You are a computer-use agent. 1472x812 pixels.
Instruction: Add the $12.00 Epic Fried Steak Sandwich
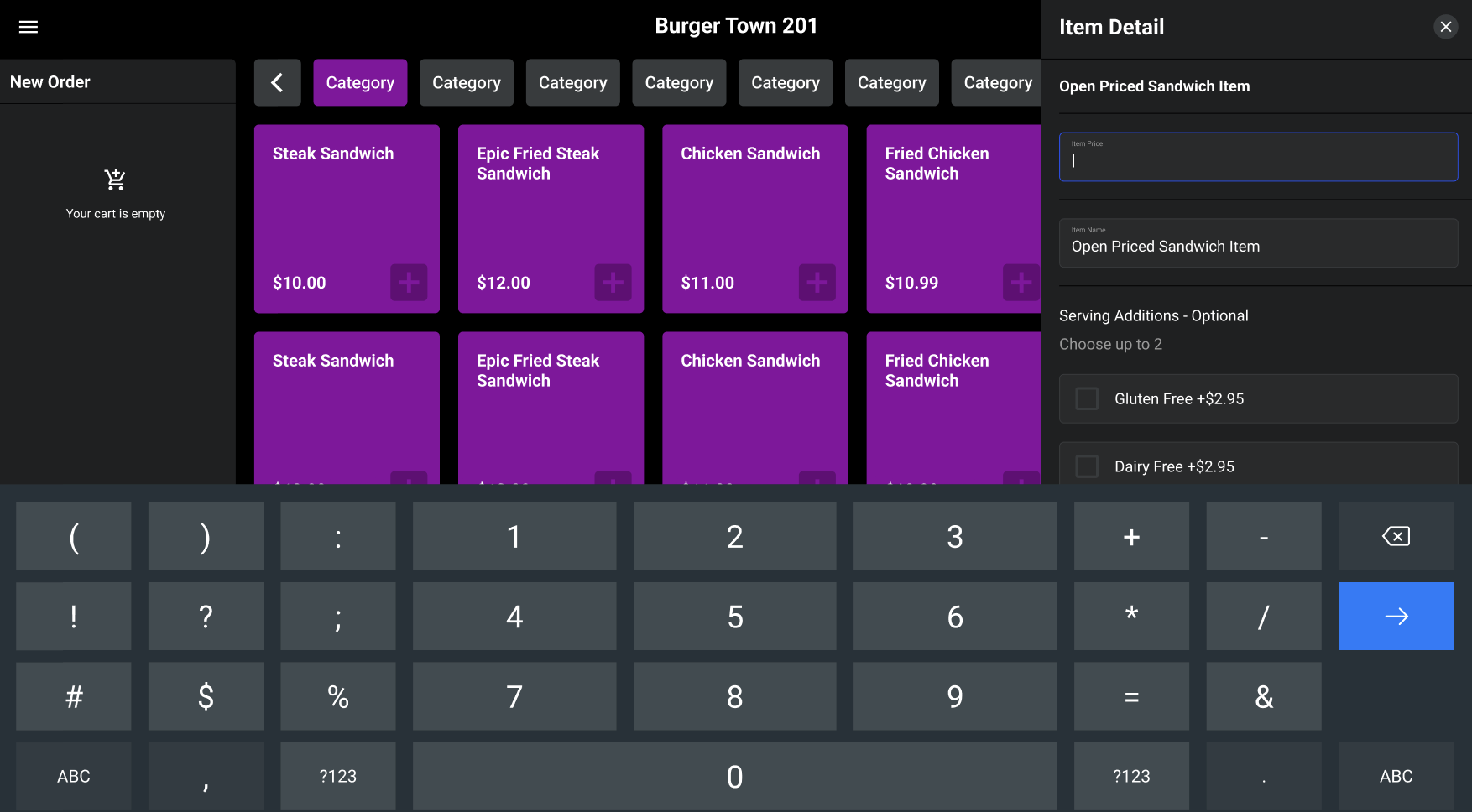(613, 283)
